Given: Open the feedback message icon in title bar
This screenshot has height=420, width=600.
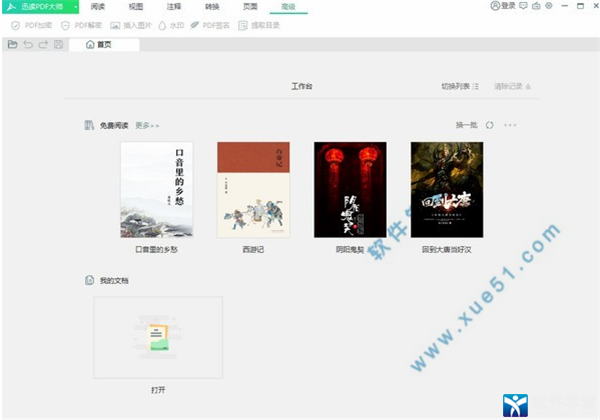Looking at the screenshot, I should pyautogui.click(x=523, y=6).
